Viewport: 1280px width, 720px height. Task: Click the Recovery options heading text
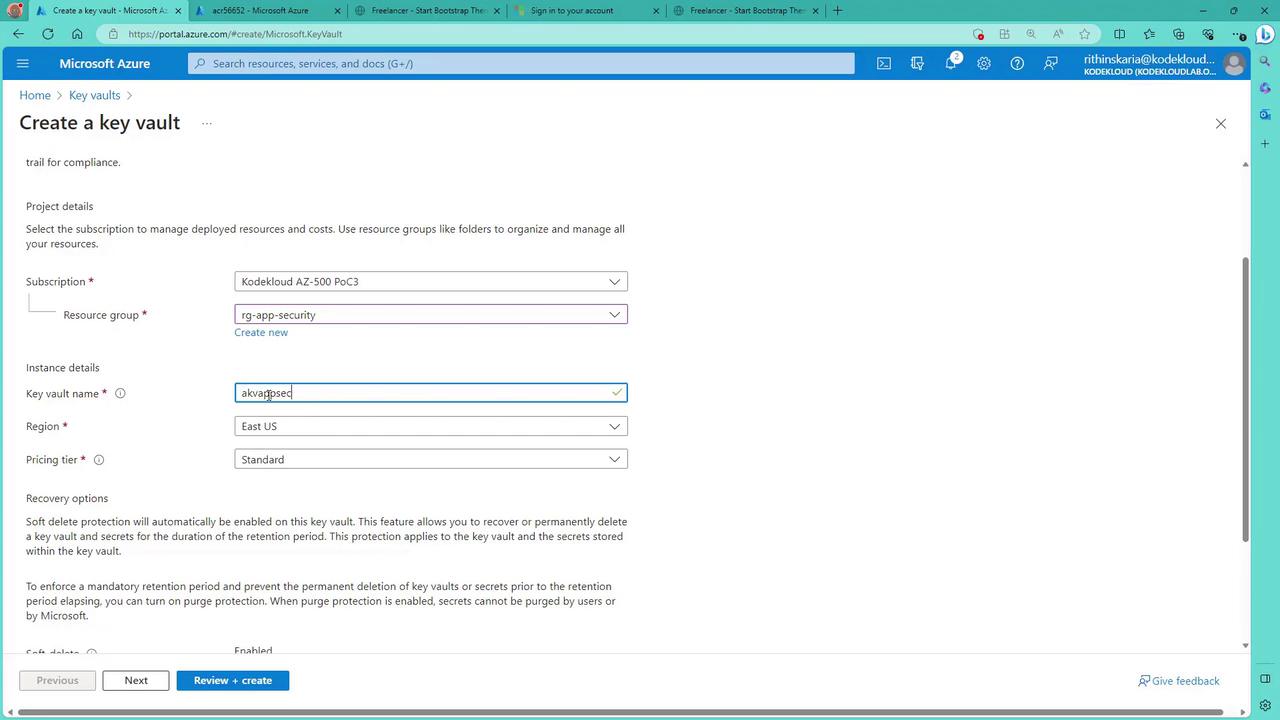coord(67,498)
